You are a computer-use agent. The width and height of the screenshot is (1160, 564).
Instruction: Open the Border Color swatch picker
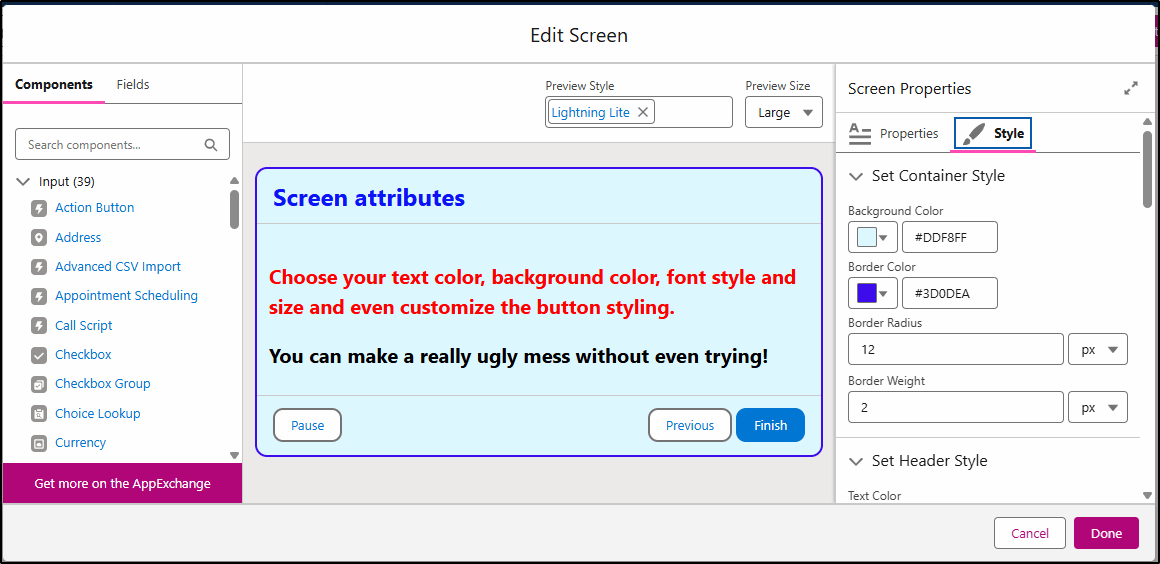[872, 293]
